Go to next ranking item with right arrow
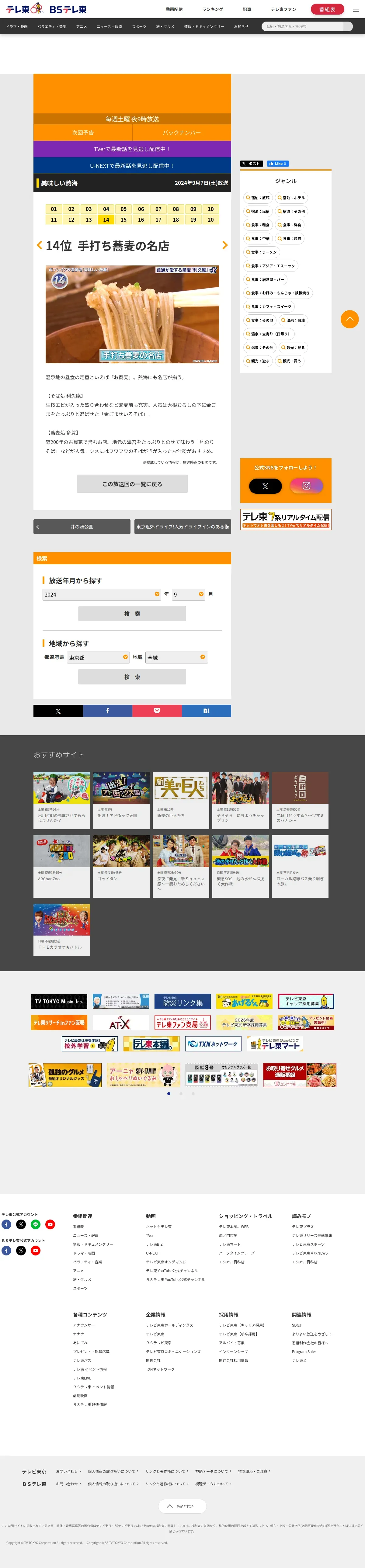Image resolution: width=365 pixels, height=1568 pixels. pos(225,245)
